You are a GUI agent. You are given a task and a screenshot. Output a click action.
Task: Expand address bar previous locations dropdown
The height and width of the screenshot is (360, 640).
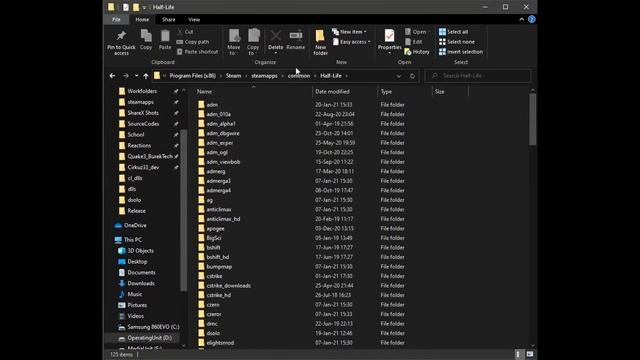[399, 76]
